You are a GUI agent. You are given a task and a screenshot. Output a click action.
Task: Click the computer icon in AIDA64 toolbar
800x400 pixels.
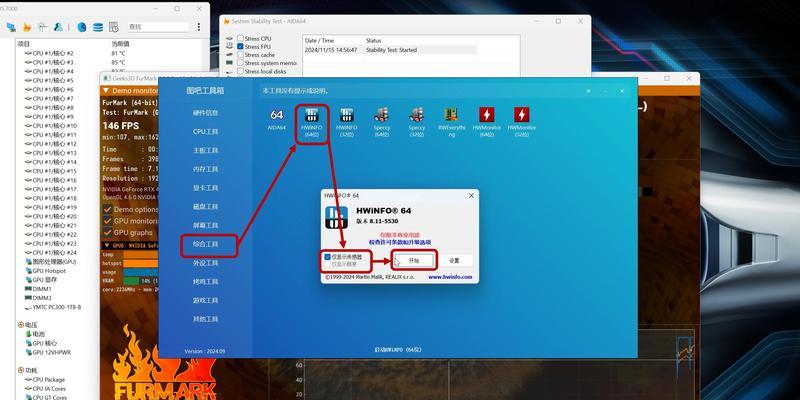tap(11, 27)
